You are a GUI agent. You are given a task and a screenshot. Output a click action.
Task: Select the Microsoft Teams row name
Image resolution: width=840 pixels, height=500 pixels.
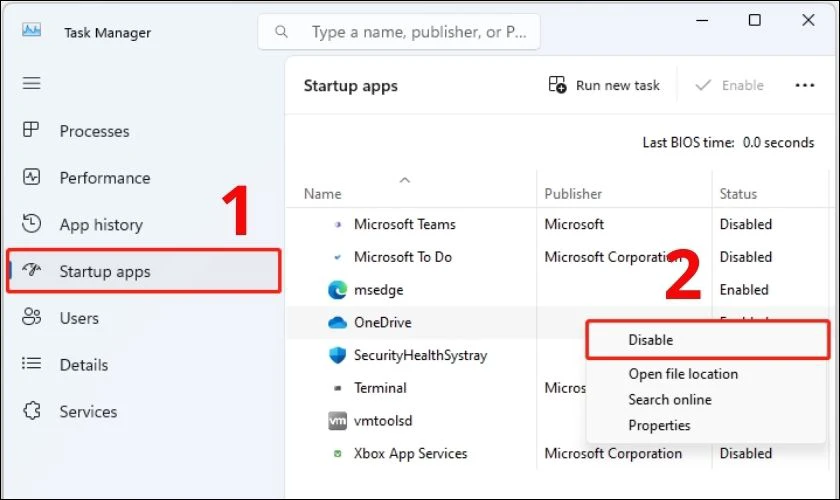(x=404, y=225)
